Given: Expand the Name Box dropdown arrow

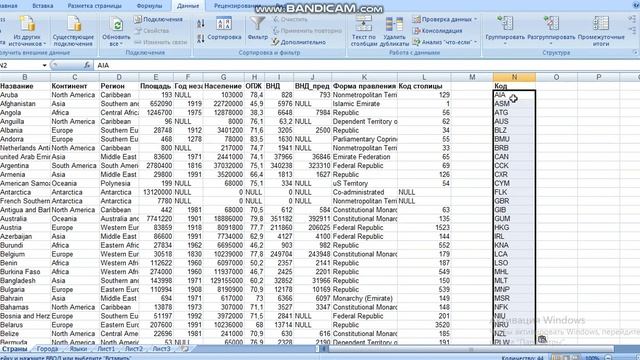Looking at the screenshot, I should (x=44, y=65).
